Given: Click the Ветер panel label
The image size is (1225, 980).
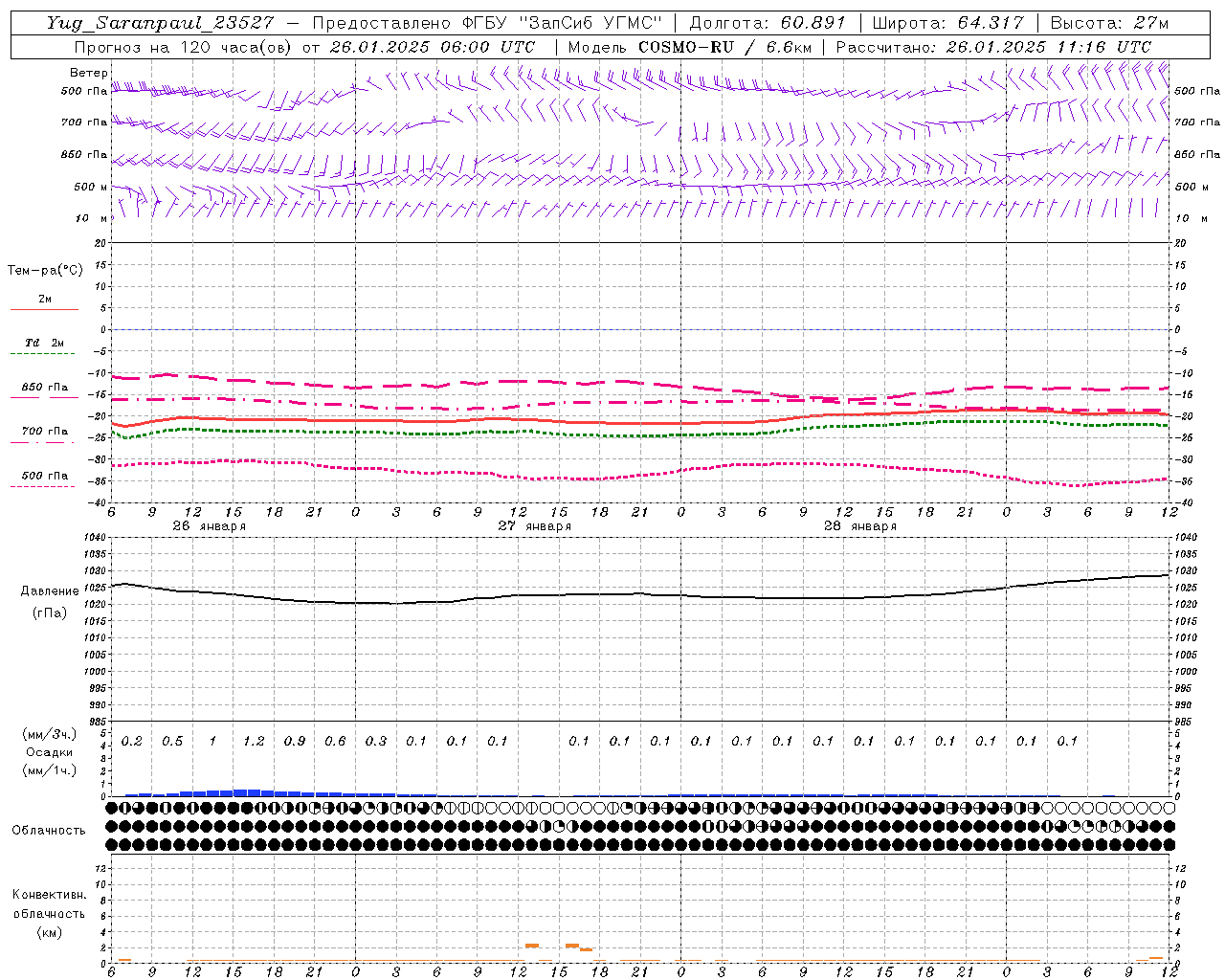Looking at the screenshot, I should click(88, 73).
